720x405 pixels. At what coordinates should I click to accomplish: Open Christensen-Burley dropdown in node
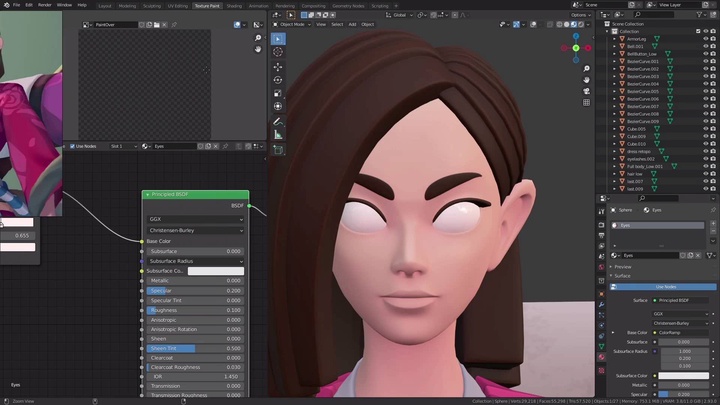click(x=195, y=230)
